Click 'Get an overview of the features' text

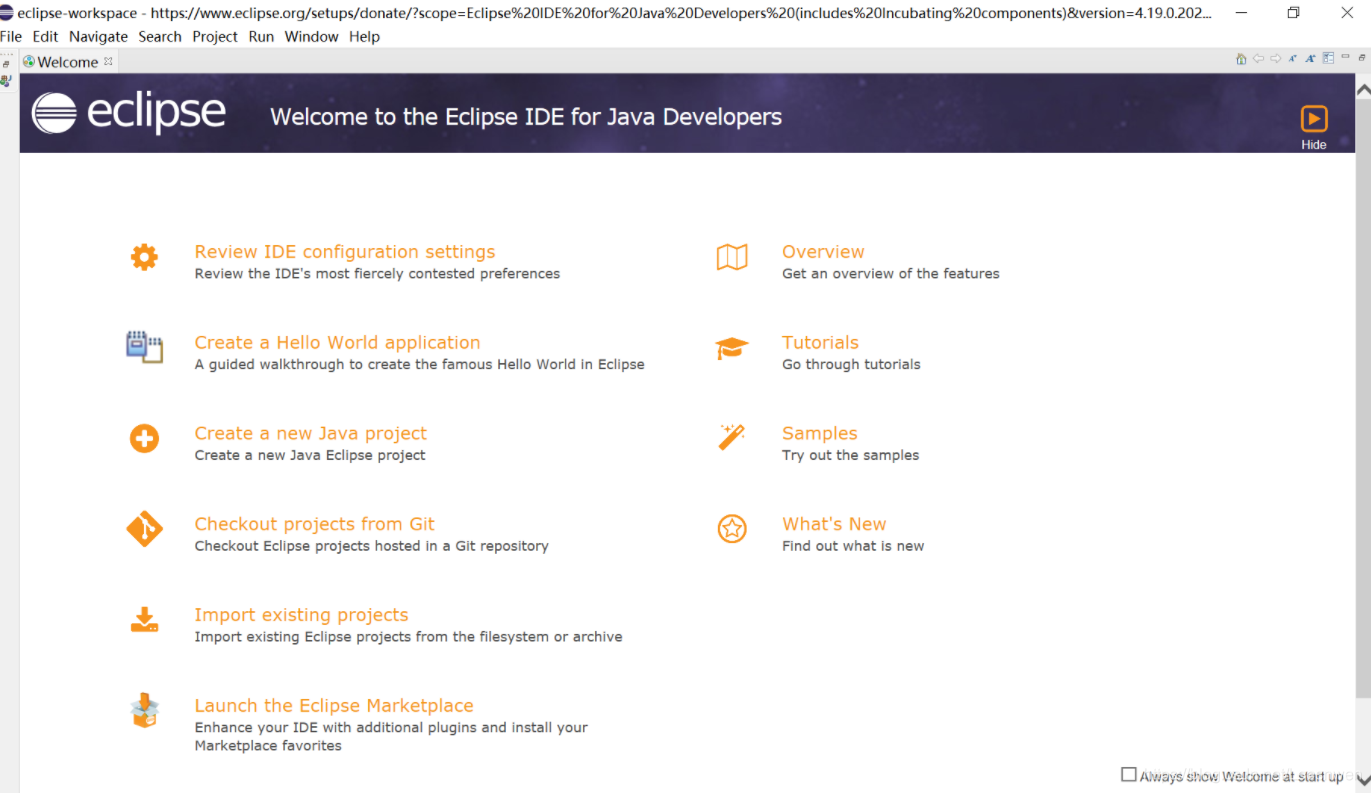[x=891, y=274]
